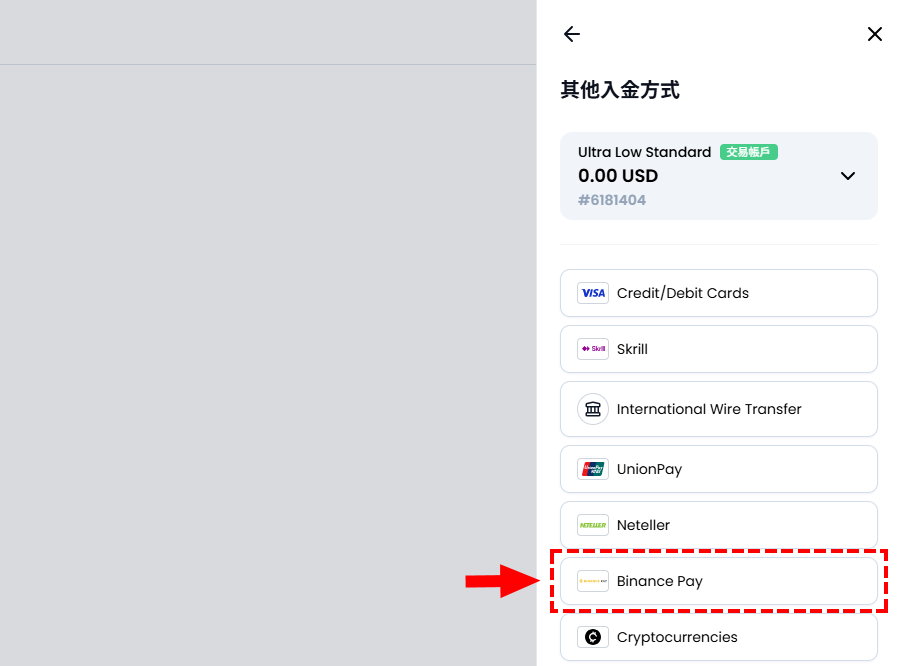Click the Cryptocurrencies coin icon
This screenshot has width=900, height=666.
click(x=593, y=637)
